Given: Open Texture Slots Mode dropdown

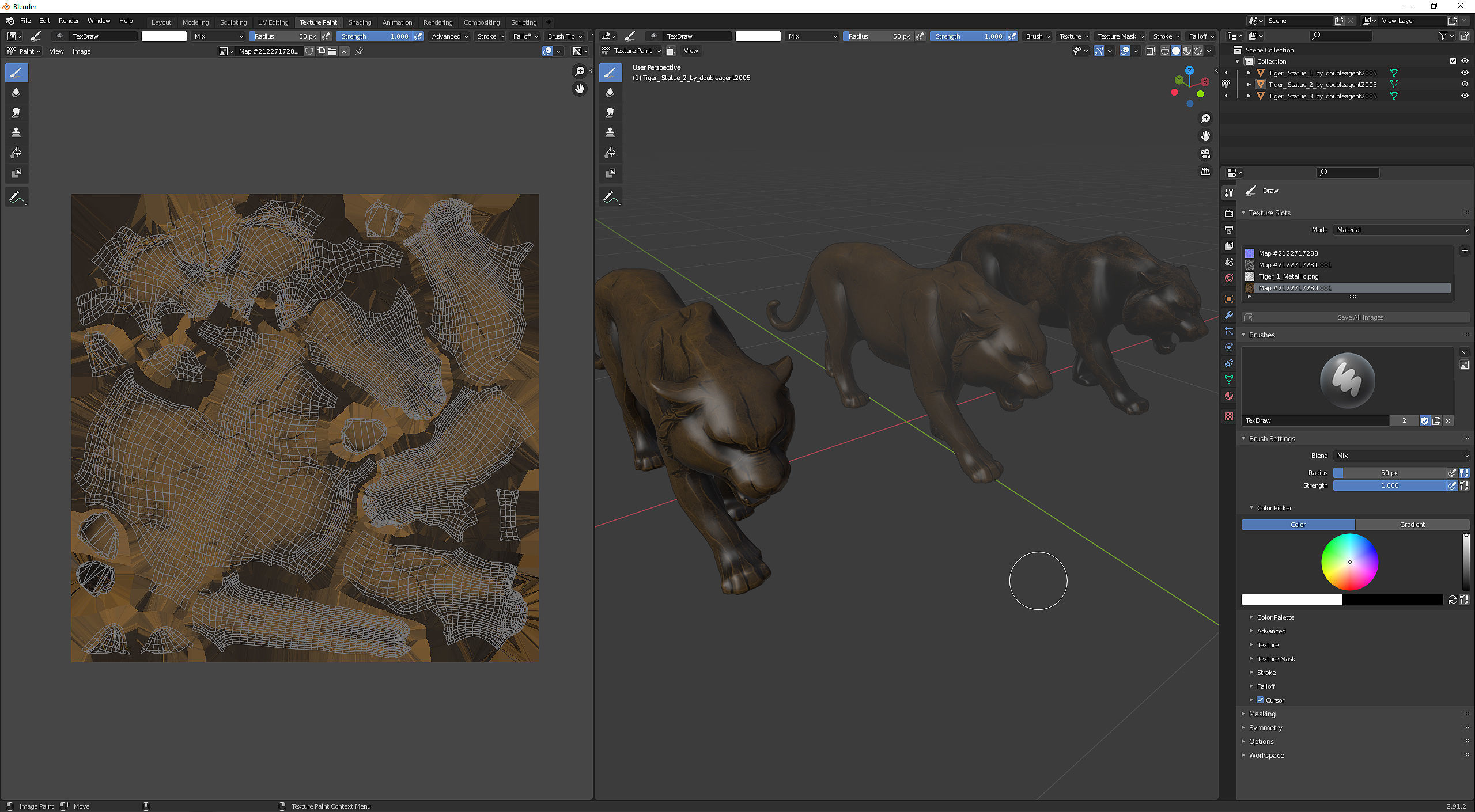Looking at the screenshot, I should click(1401, 230).
